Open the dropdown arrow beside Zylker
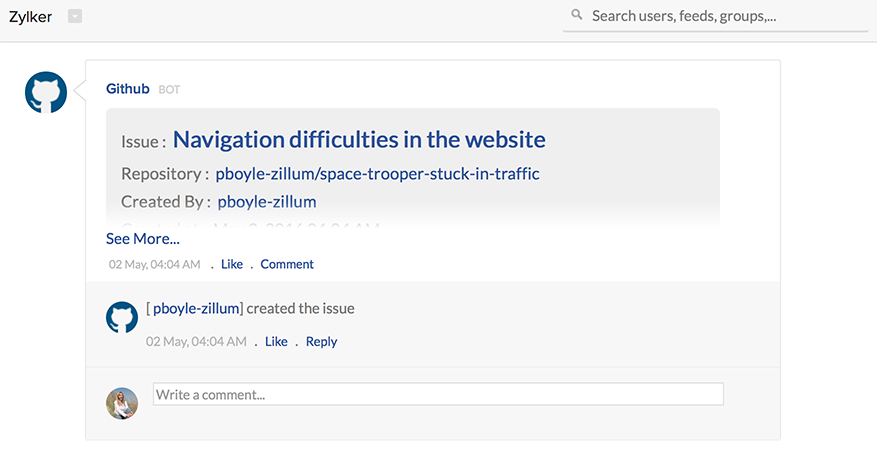The height and width of the screenshot is (450, 877). click(75, 17)
